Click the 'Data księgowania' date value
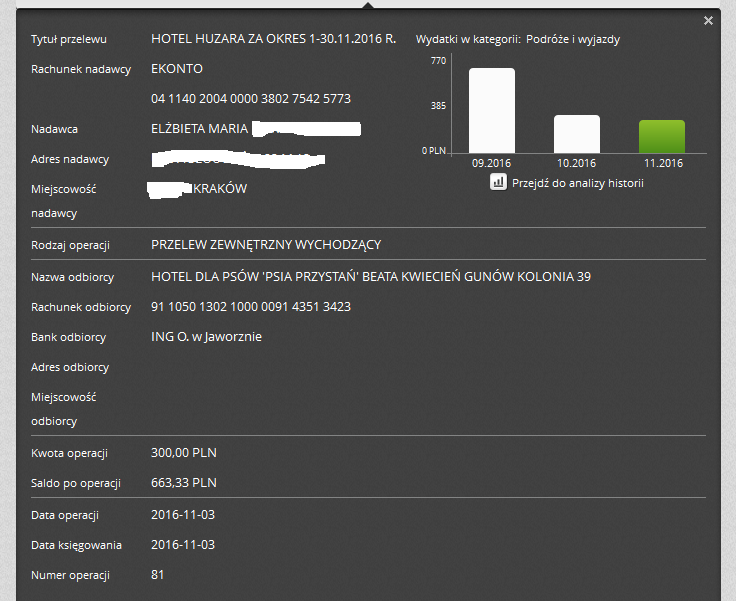Image resolution: width=736 pixels, height=601 pixels. tap(183, 545)
